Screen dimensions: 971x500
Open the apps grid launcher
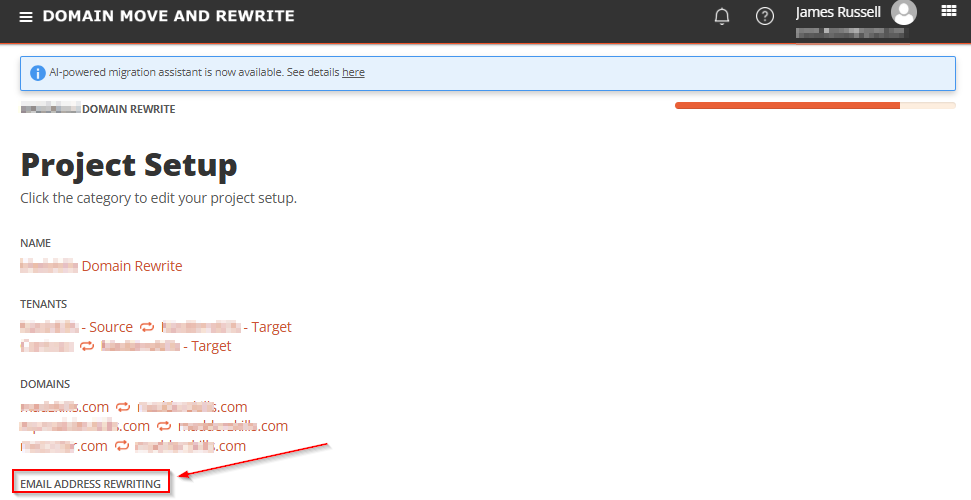point(949,11)
